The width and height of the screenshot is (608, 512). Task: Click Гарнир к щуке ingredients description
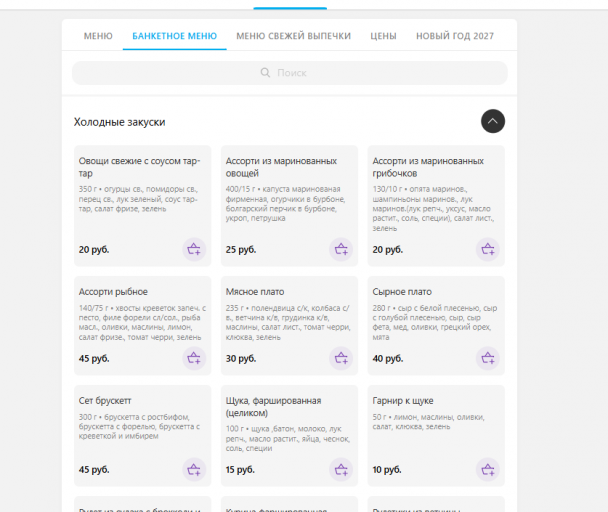pos(428,422)
